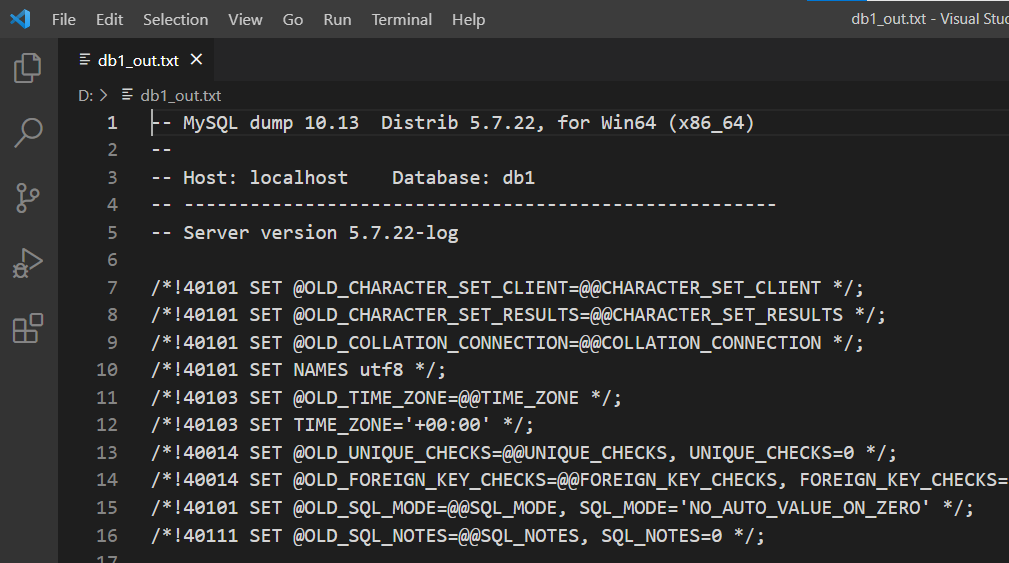Click the text 'Distrib 5.7.22,' on line 1
The height and width of the screenshot is (563, 1009).
click(463, 123)
